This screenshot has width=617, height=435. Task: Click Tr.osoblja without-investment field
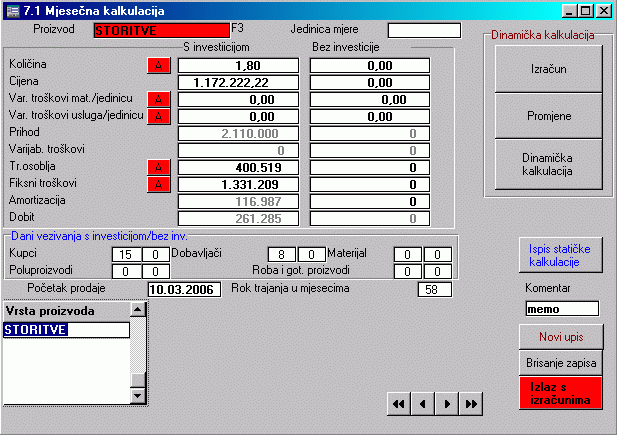370,168
